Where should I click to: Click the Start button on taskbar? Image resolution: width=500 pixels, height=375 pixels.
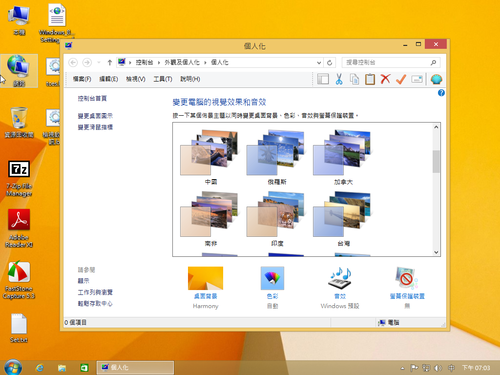pyautogui.click(x=13, y=367)
